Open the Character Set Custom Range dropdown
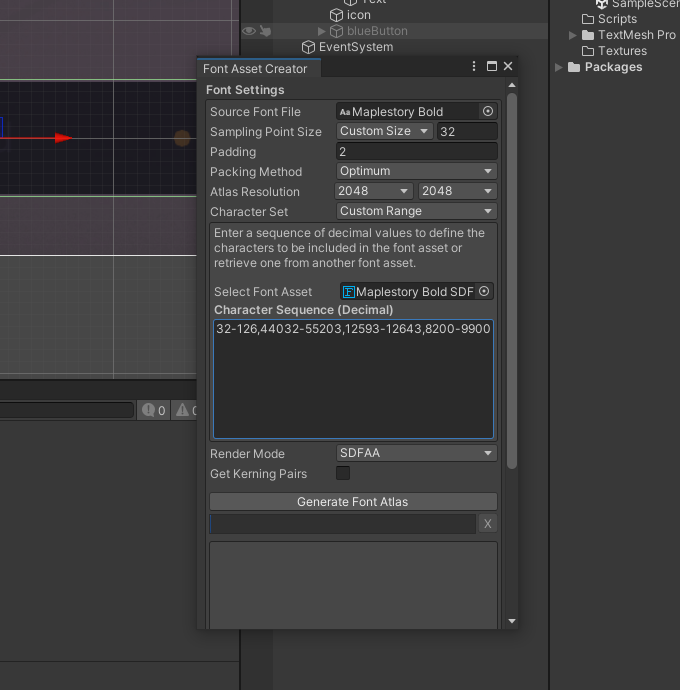The height and width of the screenshot is (690, 680). 416,211
